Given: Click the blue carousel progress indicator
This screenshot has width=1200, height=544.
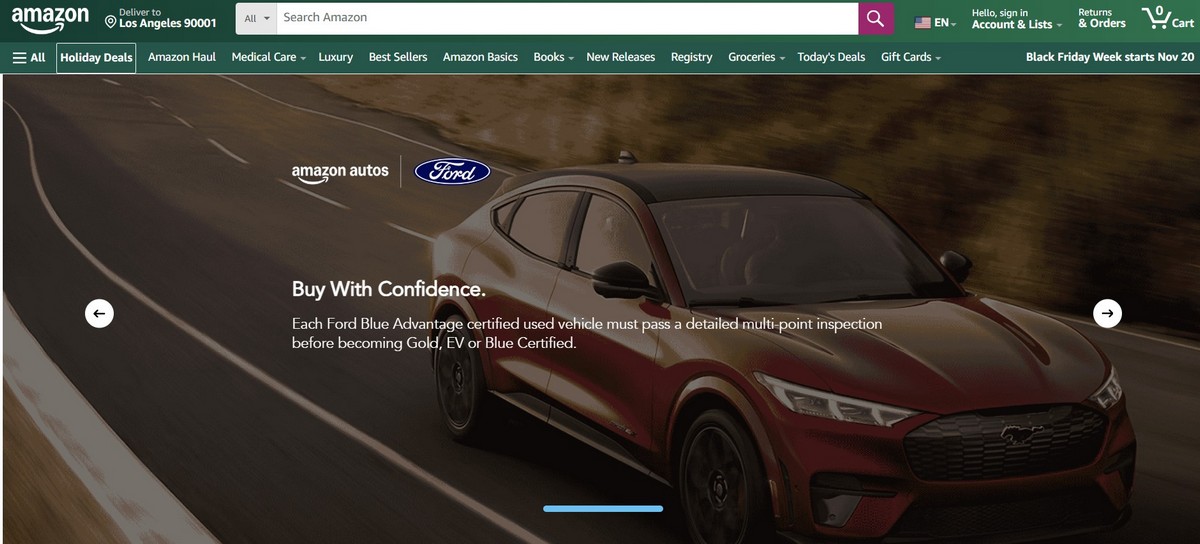Looking at the screenshot, I should [603, 508].
